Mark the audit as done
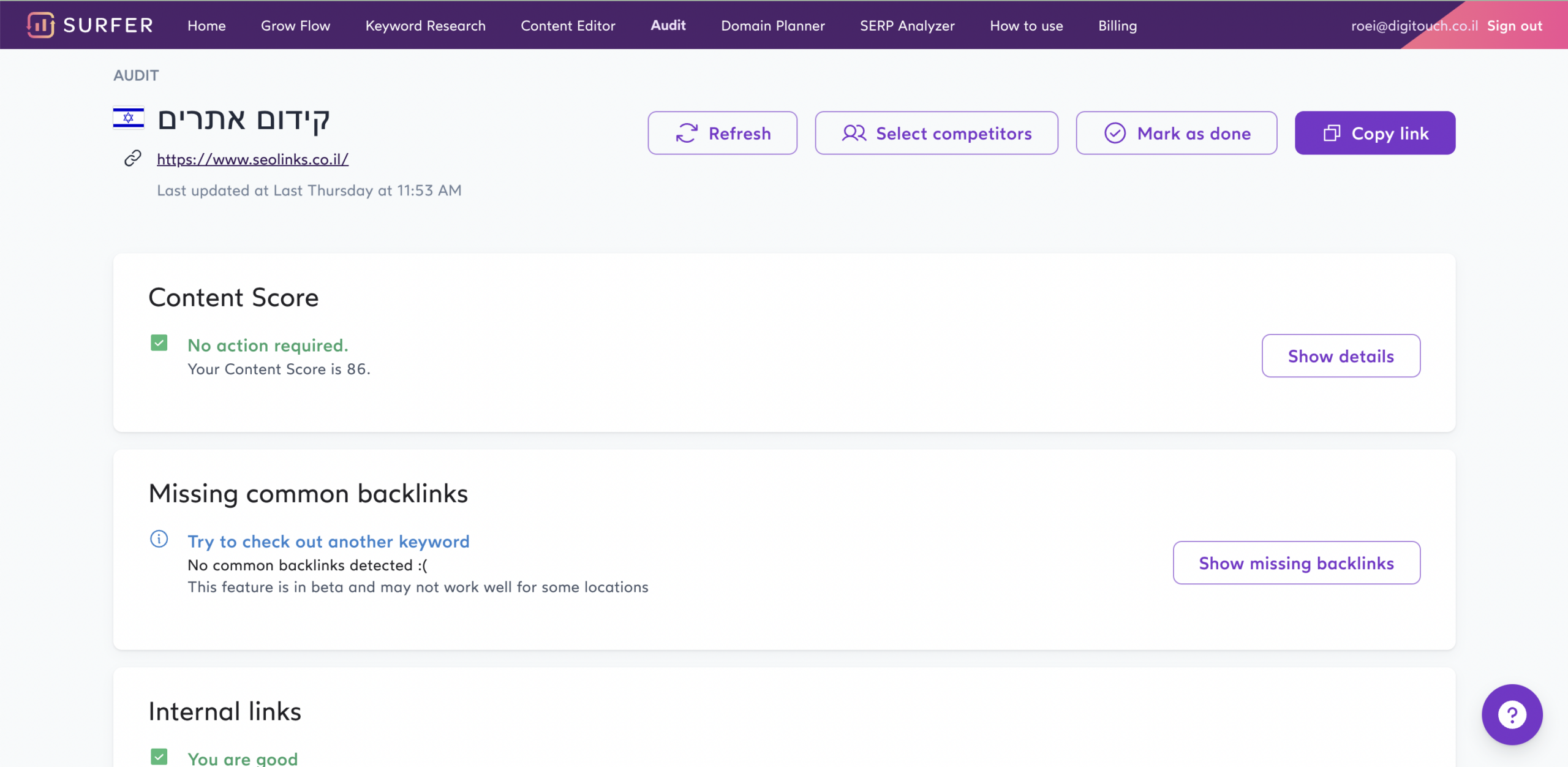Screen dimensions: 1568x767 tap(1177, 133)
